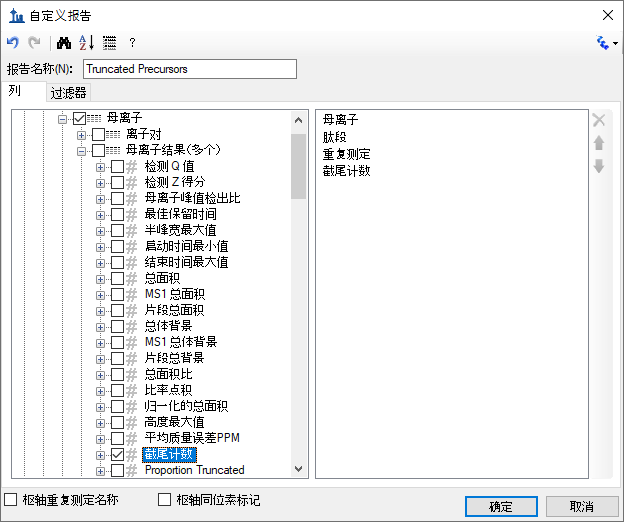The height and width of the screenshot is (522, 624).
Task: Expand the MS1 总面积 node
Action: pos(100,295)
